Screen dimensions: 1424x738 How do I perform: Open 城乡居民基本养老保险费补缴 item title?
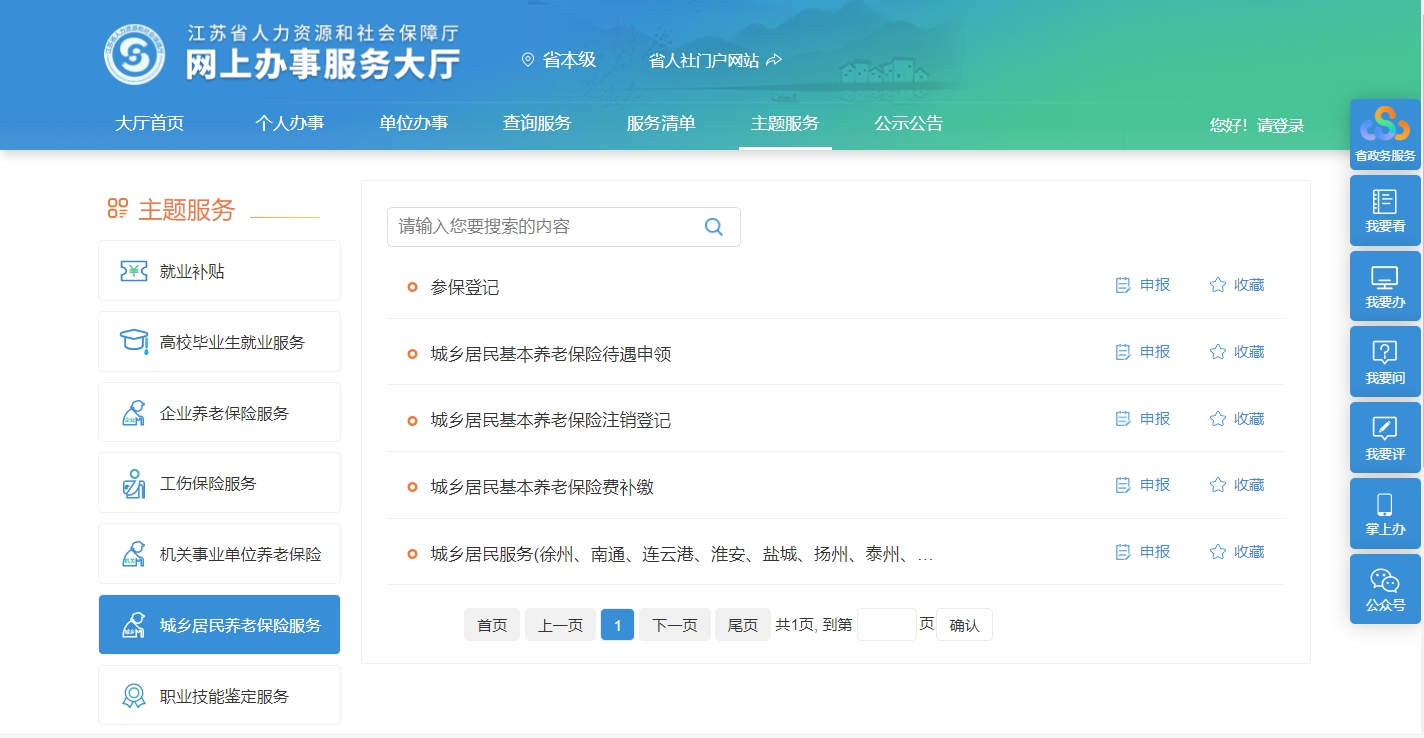pos(542,488)
